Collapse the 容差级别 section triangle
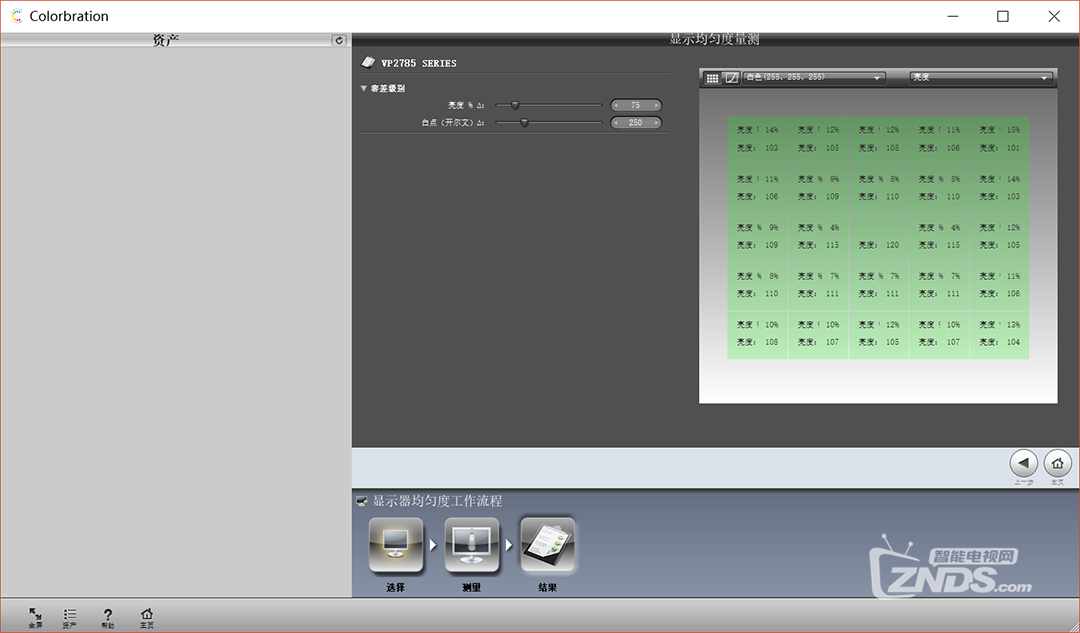Viewport: 1080px width, 633px height. coord(364,88)
